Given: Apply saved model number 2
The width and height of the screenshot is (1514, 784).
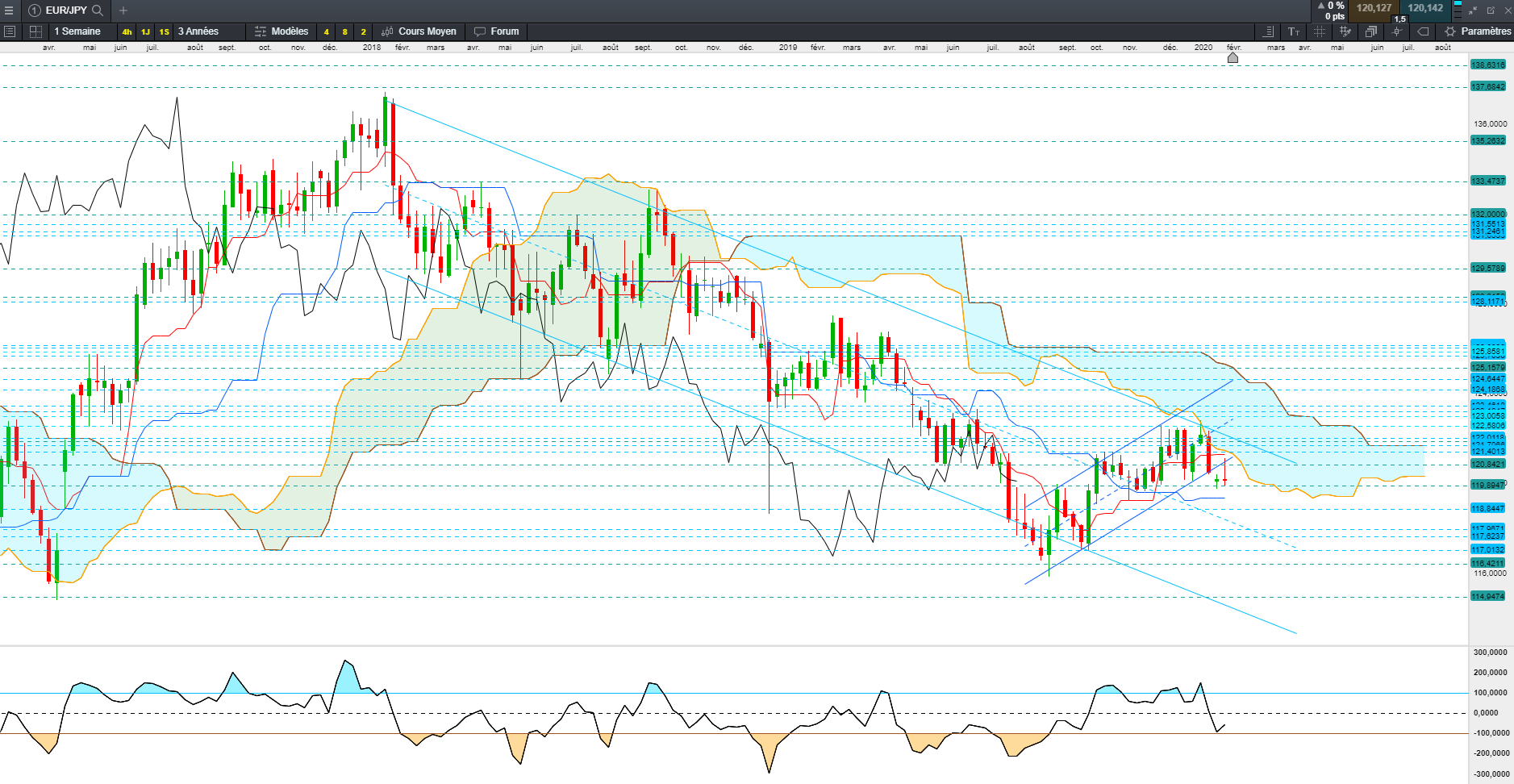Looking at the screenshot, I should click(x=363, y=31).
